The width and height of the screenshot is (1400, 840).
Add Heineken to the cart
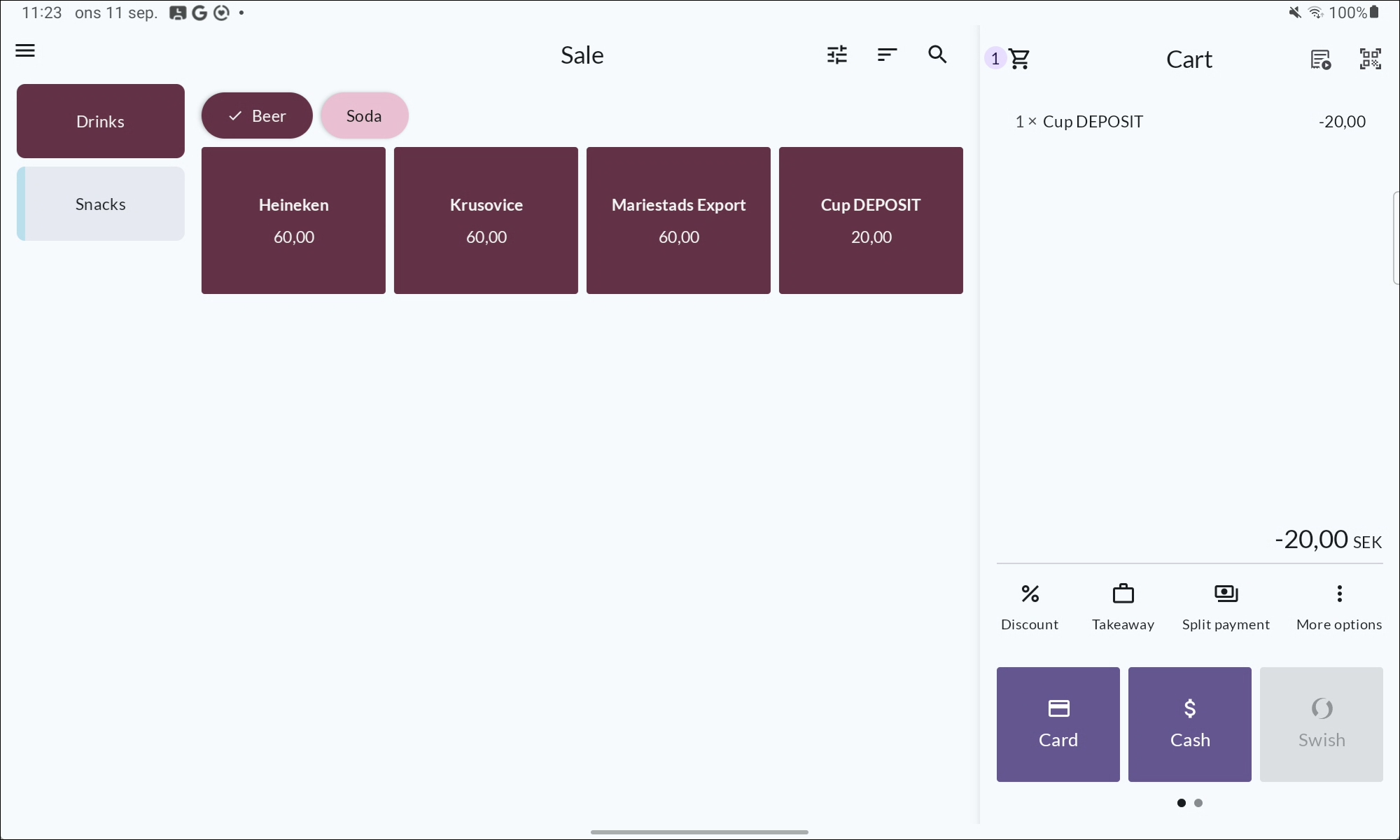point(293,220)
